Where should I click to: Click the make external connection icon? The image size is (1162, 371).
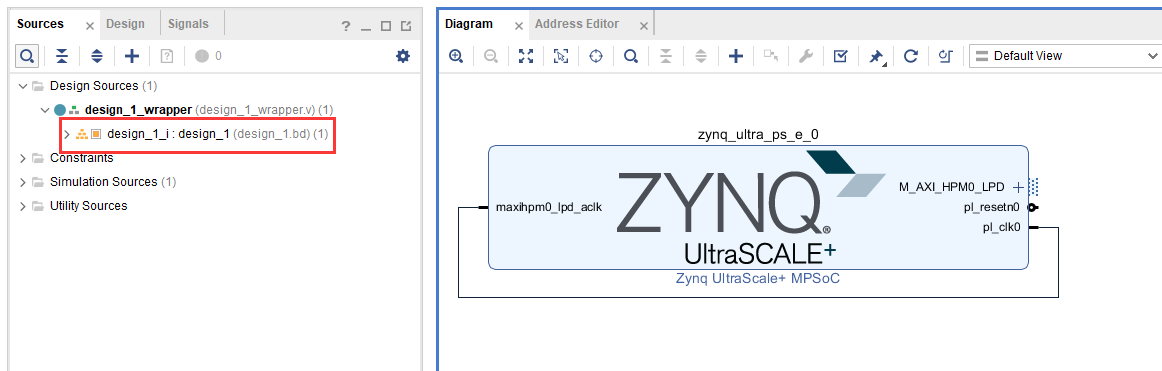[x=771, y=56]
